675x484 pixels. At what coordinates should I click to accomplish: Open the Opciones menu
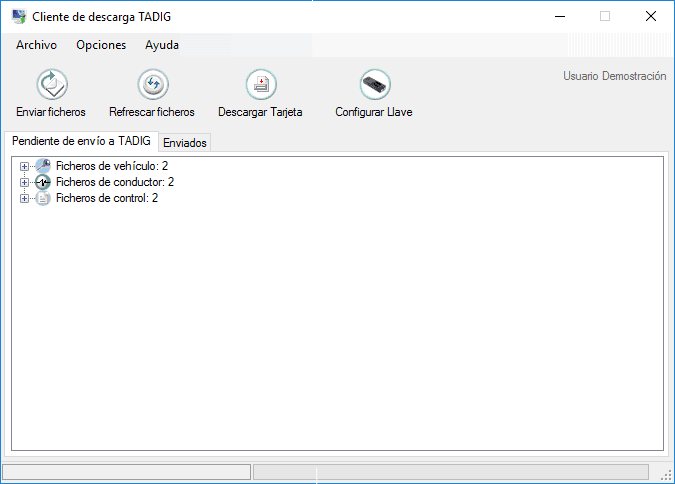(101, 45)
